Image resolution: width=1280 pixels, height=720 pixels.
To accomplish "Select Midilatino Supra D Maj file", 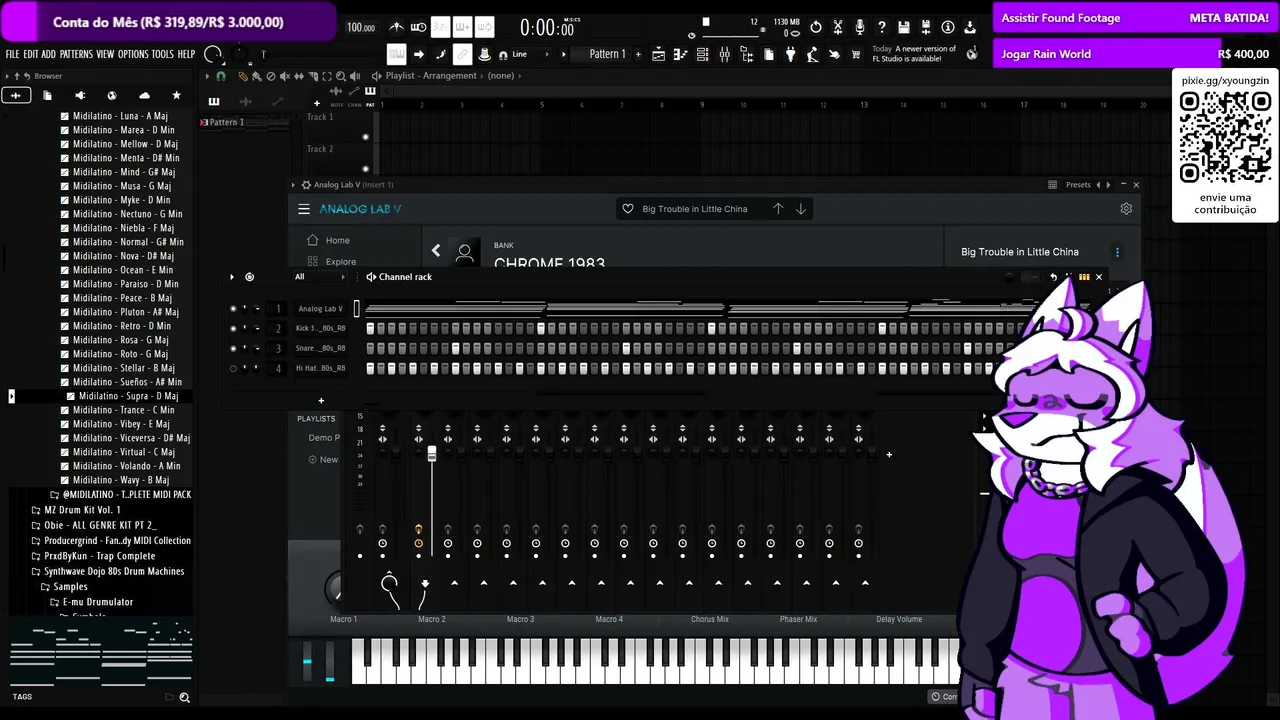I will pyautogui.click(x=128, y=396).
